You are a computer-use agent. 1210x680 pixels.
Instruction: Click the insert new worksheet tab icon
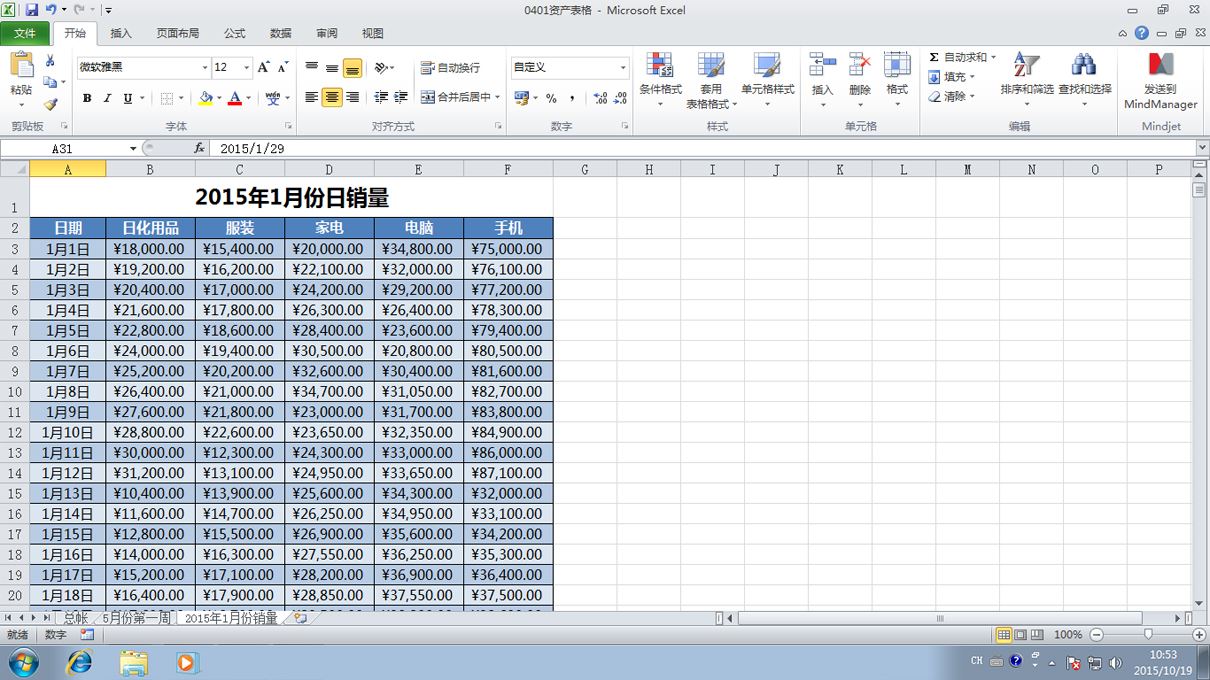tap(300, 619)
